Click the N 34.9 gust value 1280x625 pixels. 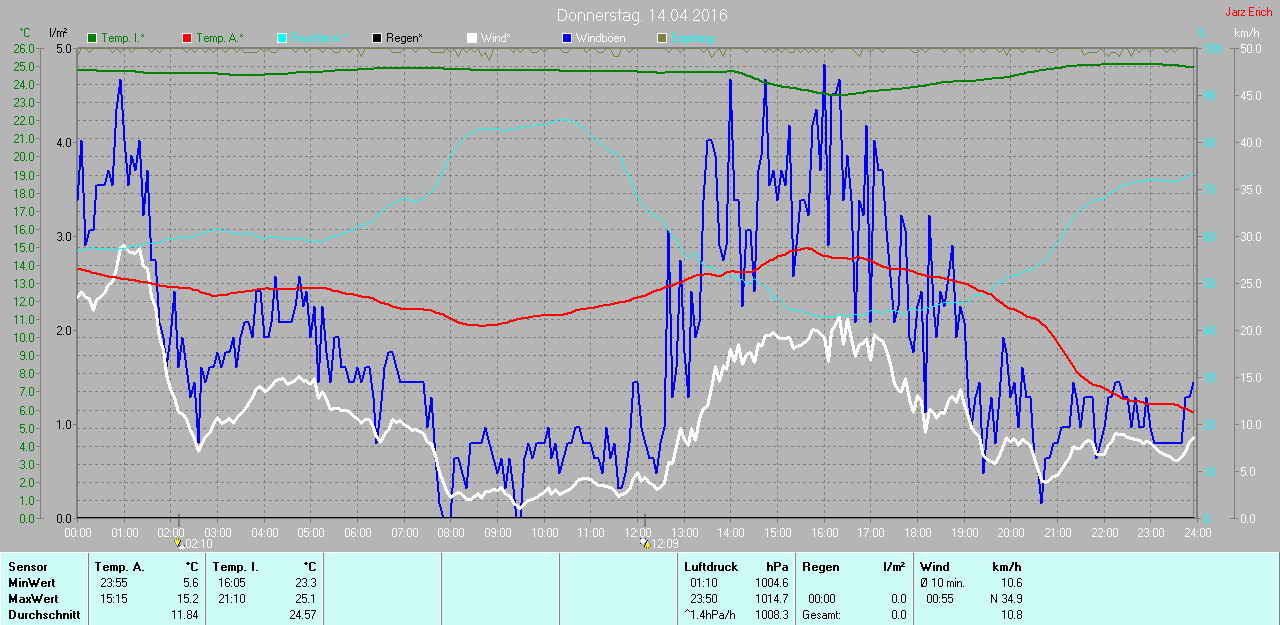click(1004, 599)
